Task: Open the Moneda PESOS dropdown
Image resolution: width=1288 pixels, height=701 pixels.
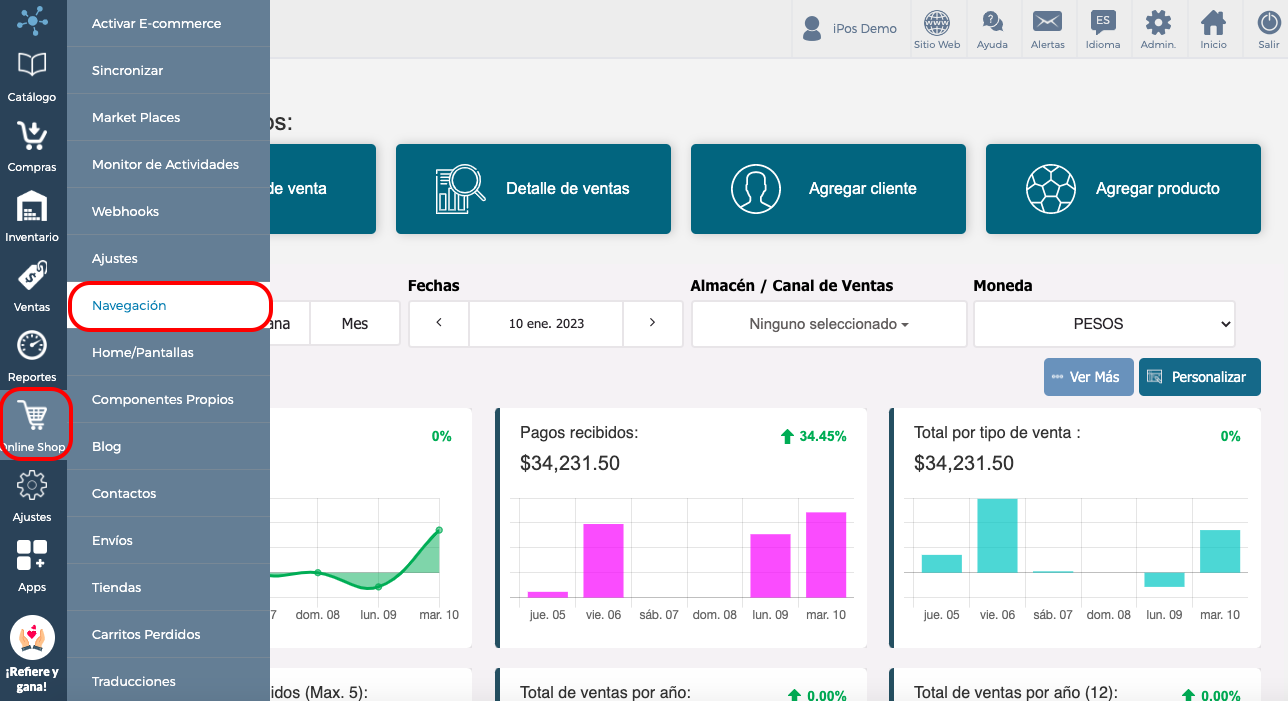Action: tap(1104, 324)
